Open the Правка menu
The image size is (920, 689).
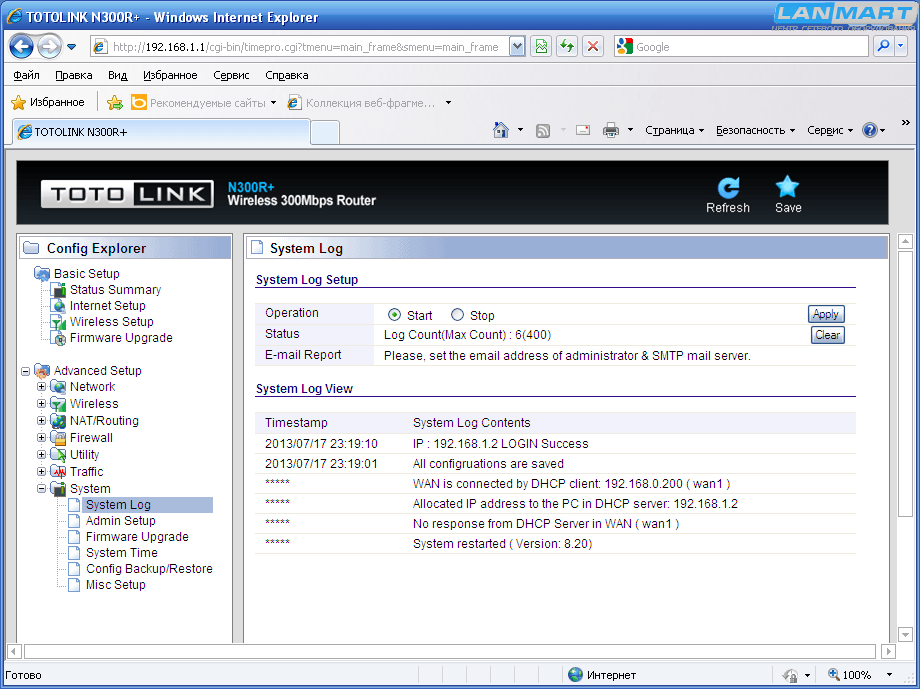click(73, 75)
